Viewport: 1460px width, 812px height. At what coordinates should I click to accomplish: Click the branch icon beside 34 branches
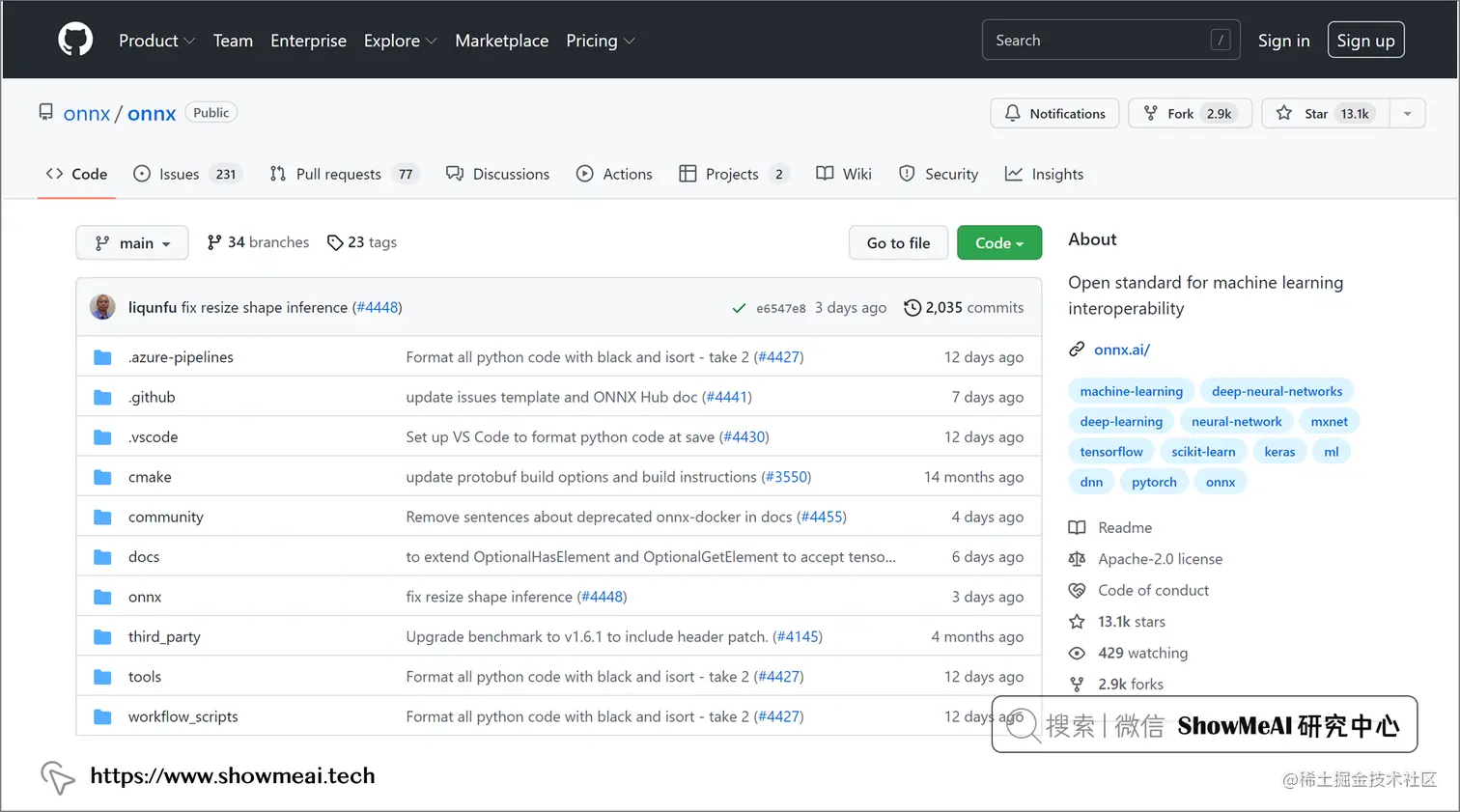click(x=214, y=242)
